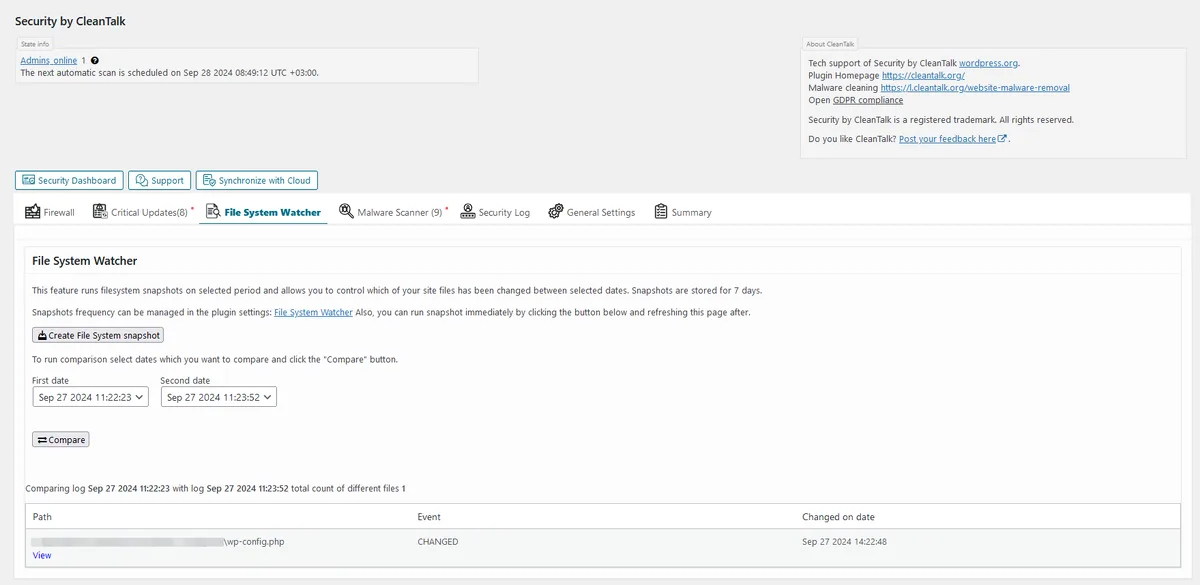The height and width of the screenshot is (585, 1200).
Task: Click the File System Watcher magnifier icon
Action: [213, 212]
